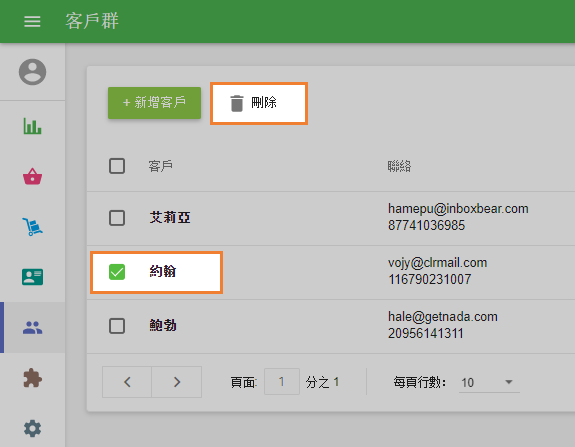Open the user account avatar
The height and width of the screenshot is (447, 575).
33,72
